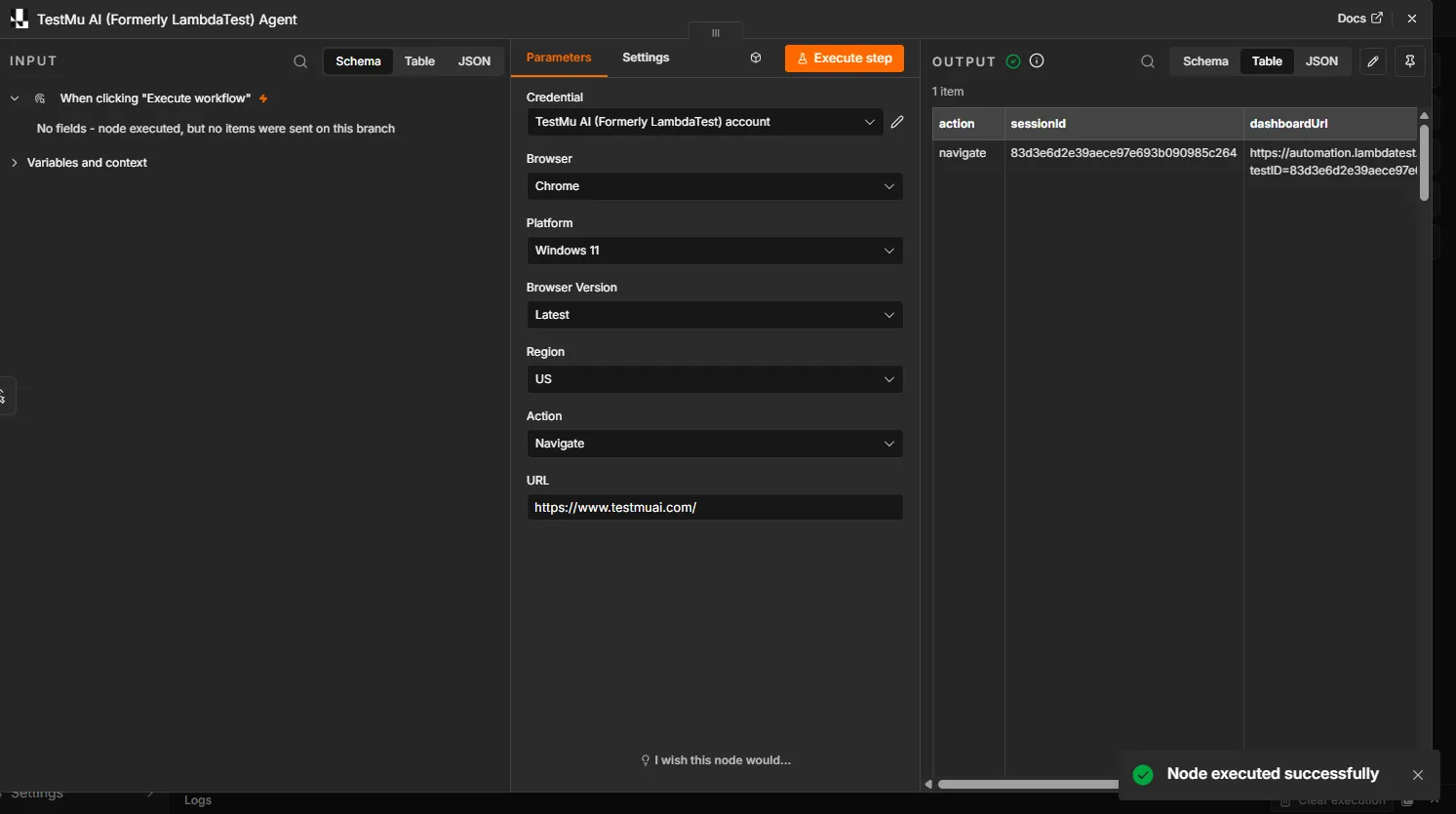Open the Browser dropdown showing Chrome

715,186
